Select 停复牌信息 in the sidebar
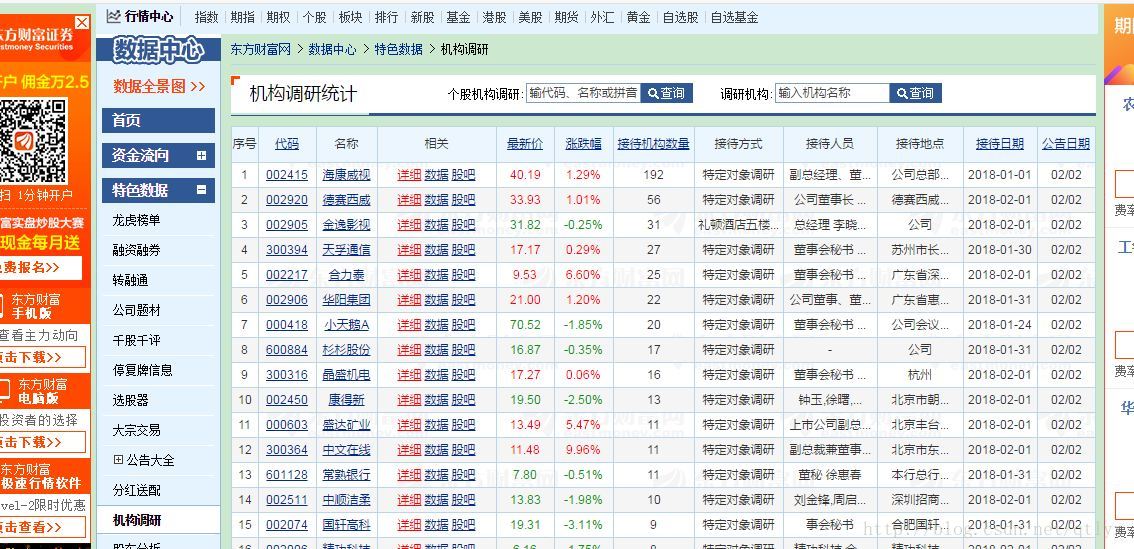Viewport: 1134px width, 549px height. click(142, 370)
